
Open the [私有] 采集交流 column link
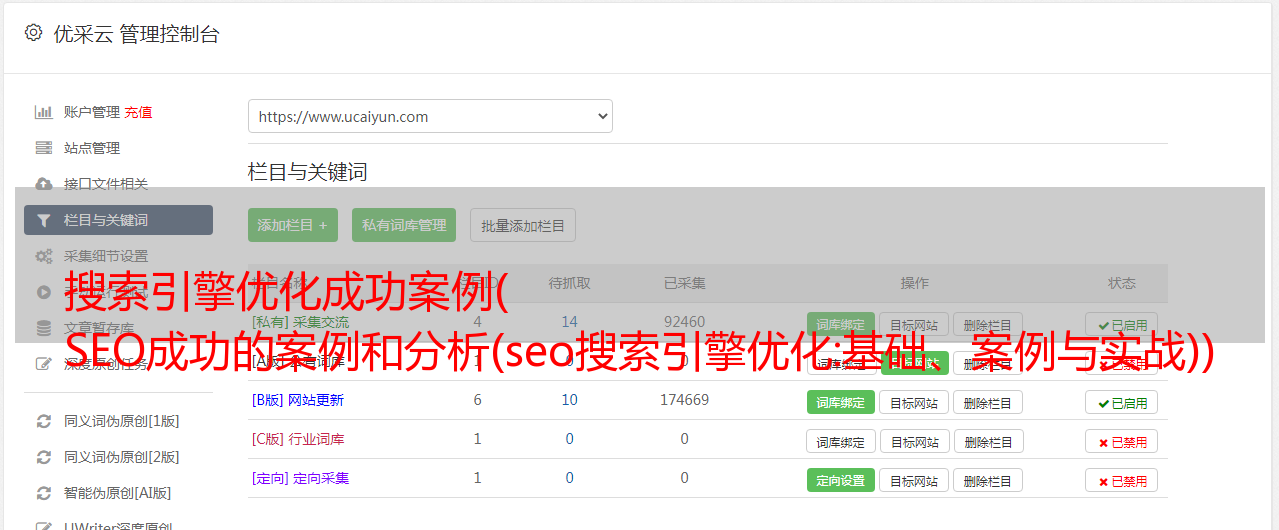pos(301,322)
